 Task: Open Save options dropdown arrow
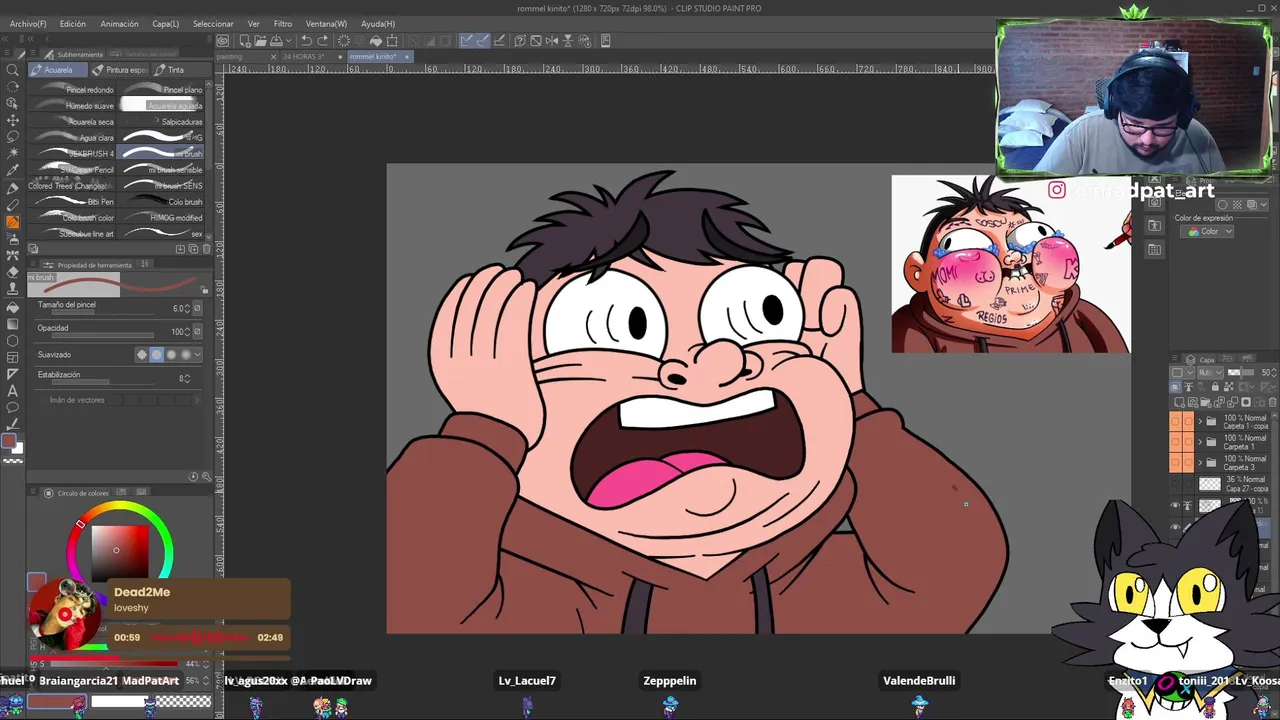(289, 41)
